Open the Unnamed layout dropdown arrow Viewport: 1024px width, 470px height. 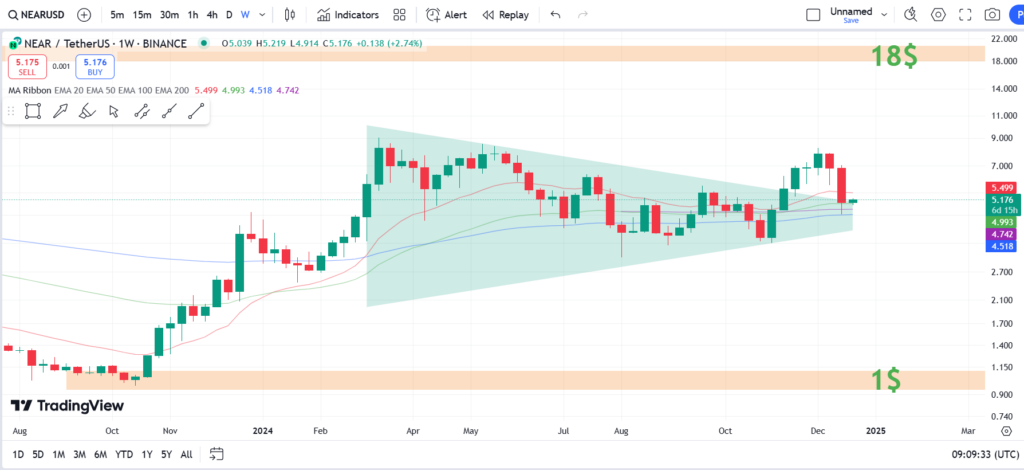(882, 15)
